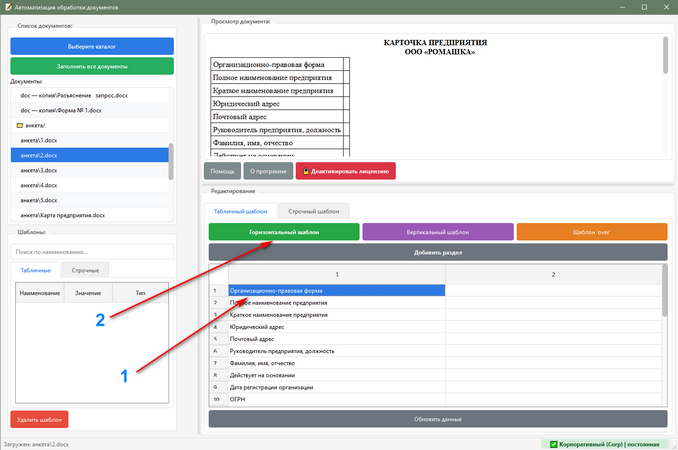Click the 'Выберите каталог' button
The height and width of the screenshot is (450, 678).
(92, 46)
